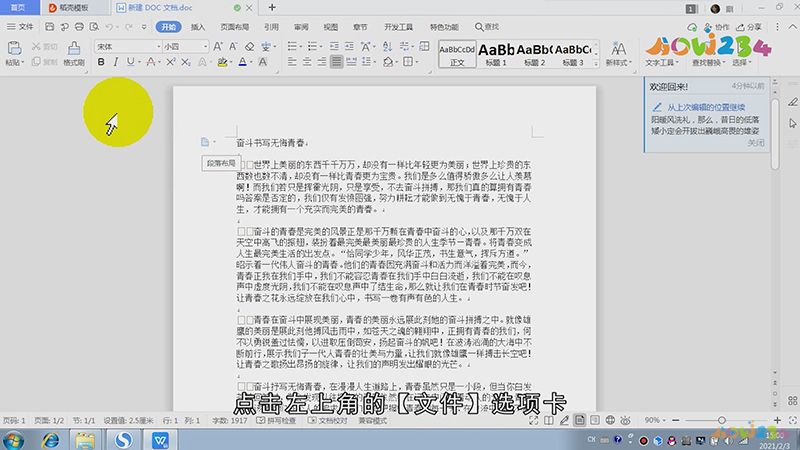
Task: Click the paragraph layout icon beside the title
Action: click(x=205, y=142)
